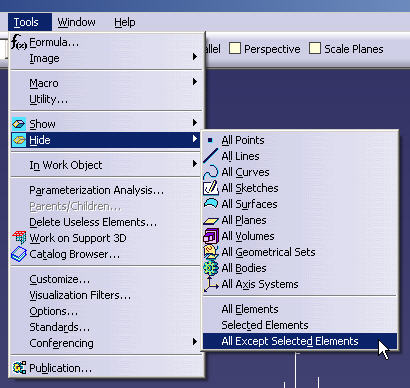410x388 pixels.
Task: Click the All Volumes label
Action: (248, 236)
